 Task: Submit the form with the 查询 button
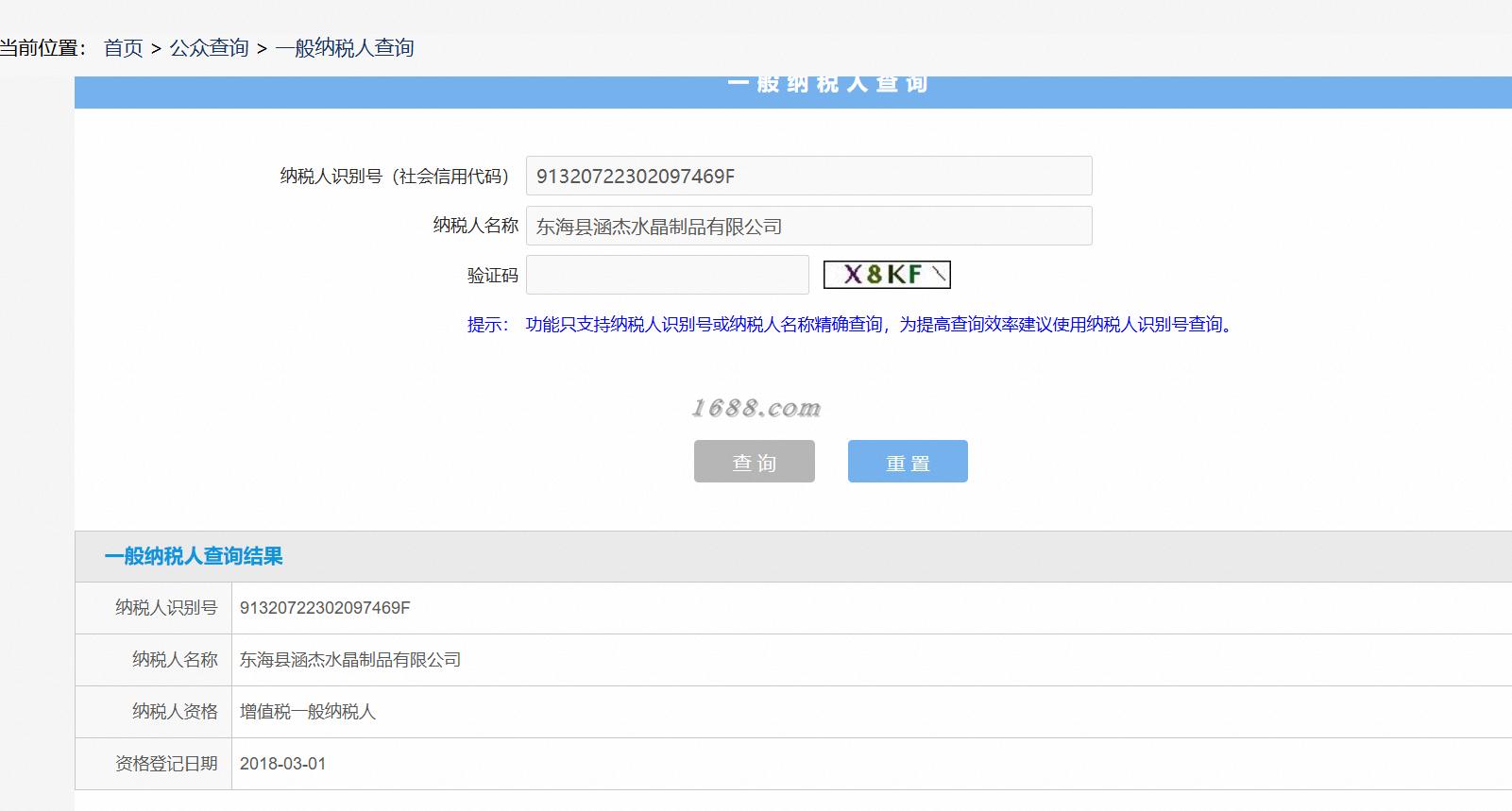pyautogui.click(x=754, y=462)
